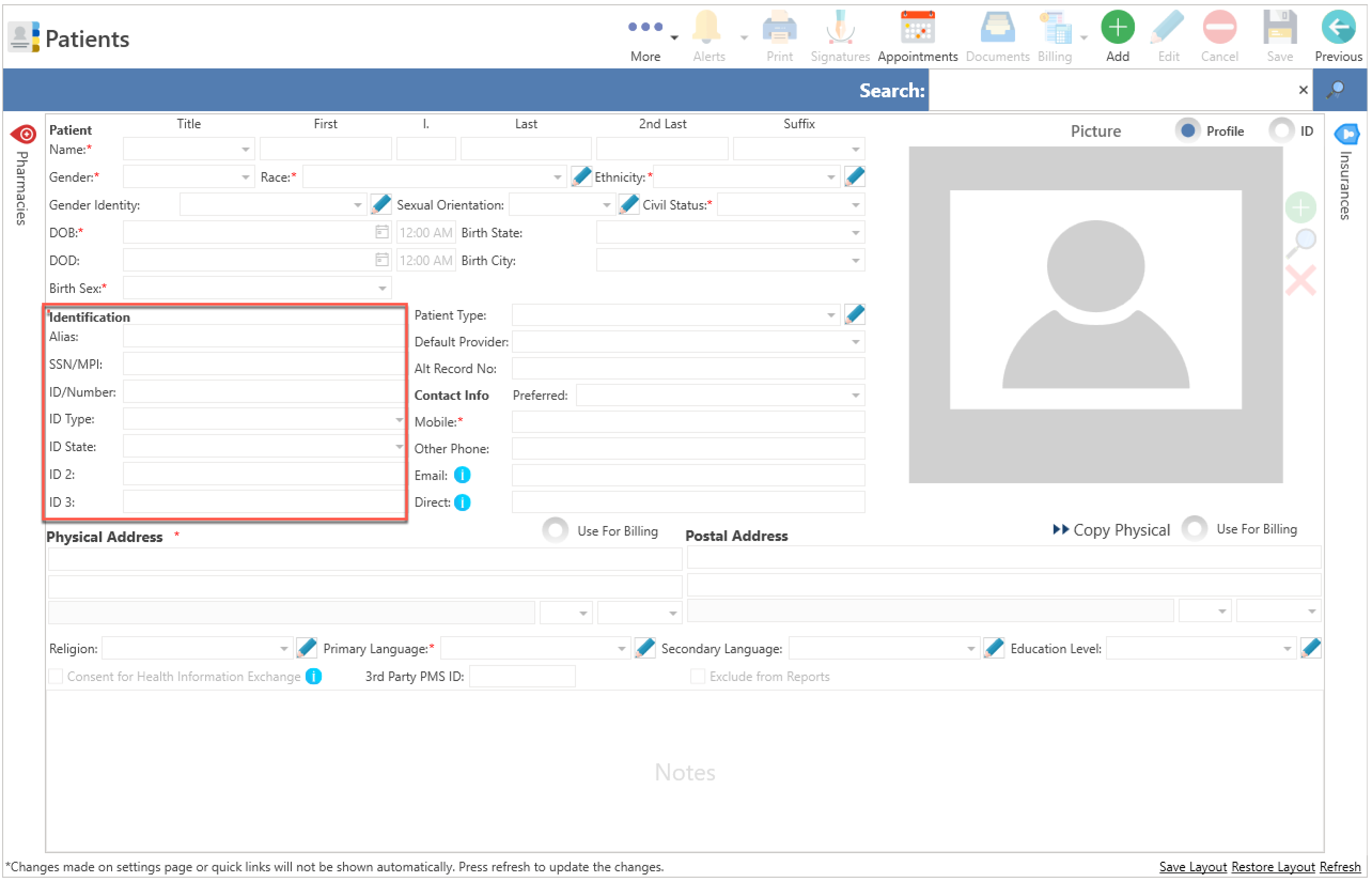Click the Previous arrow icon
The width and height of the screenshot is (1372, 882).
tap(1338, 27)
